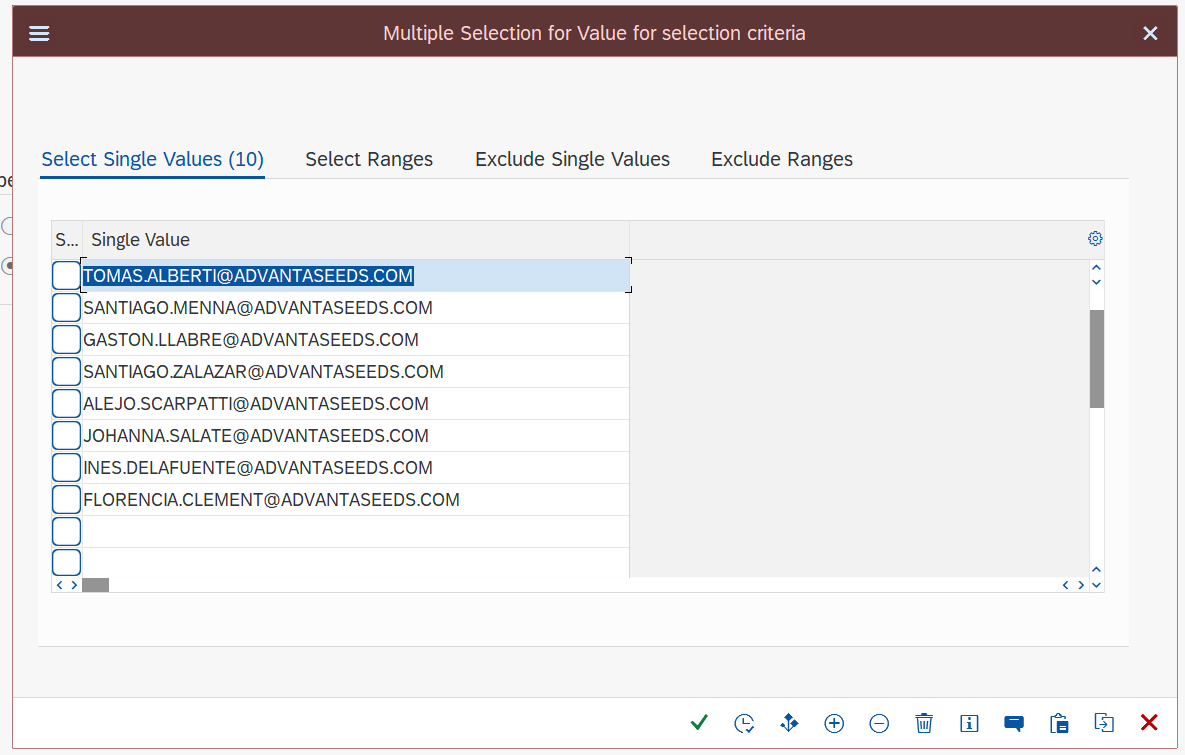Mark the SANTIAGO.ZALAZAR row selector
1185x755 pixels.
coord(67,372)
